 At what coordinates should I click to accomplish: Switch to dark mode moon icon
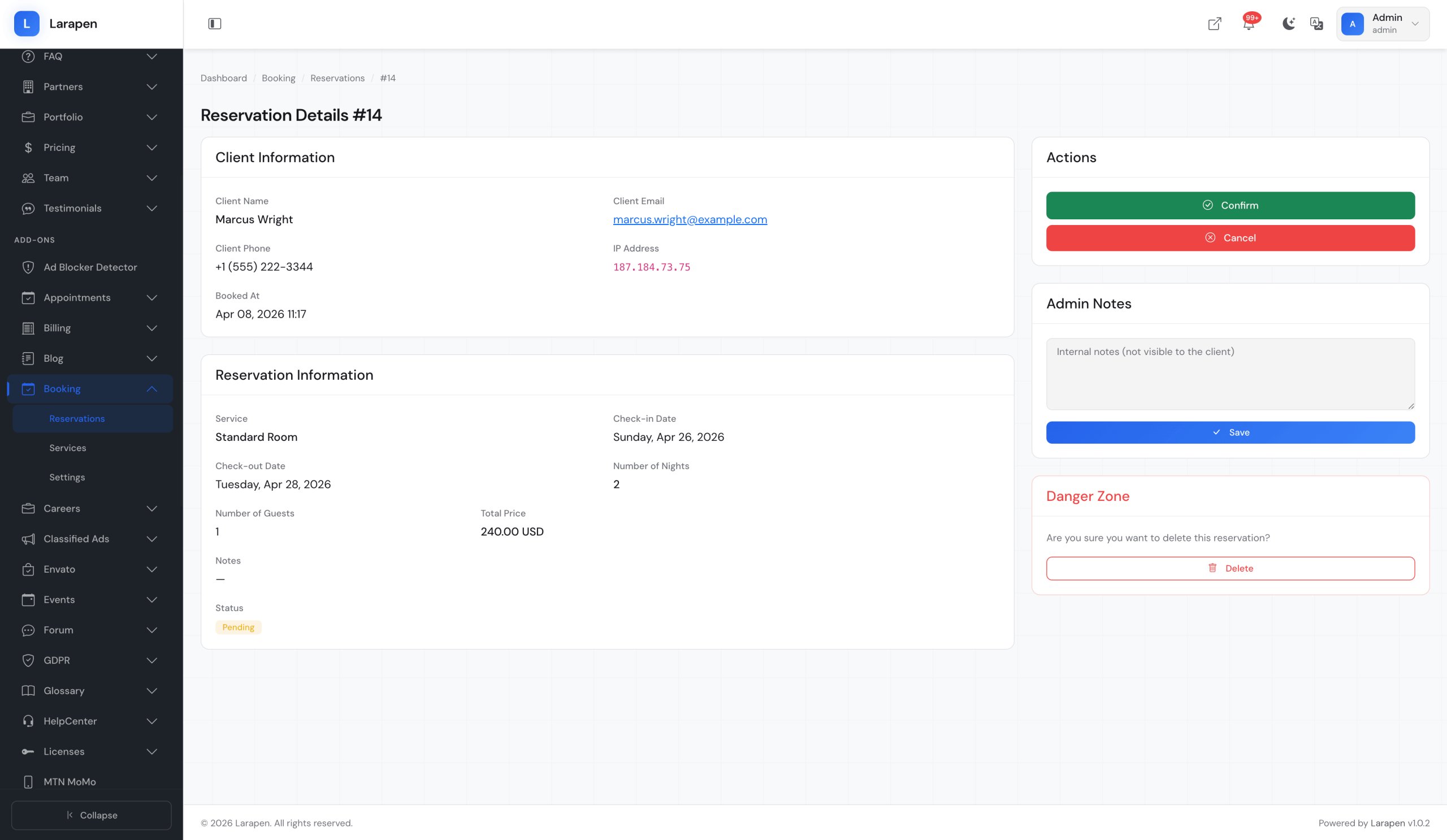click(1288, 24)
